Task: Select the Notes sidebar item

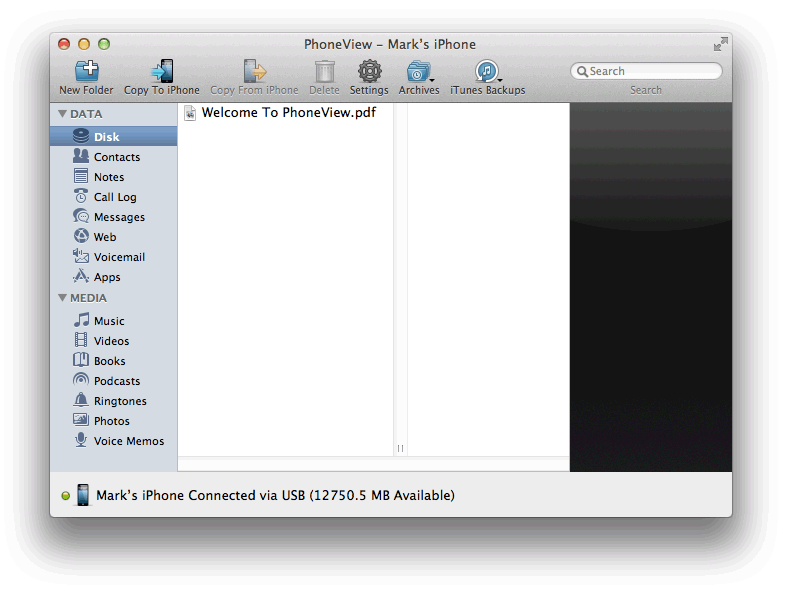Action: pos(109,177)
